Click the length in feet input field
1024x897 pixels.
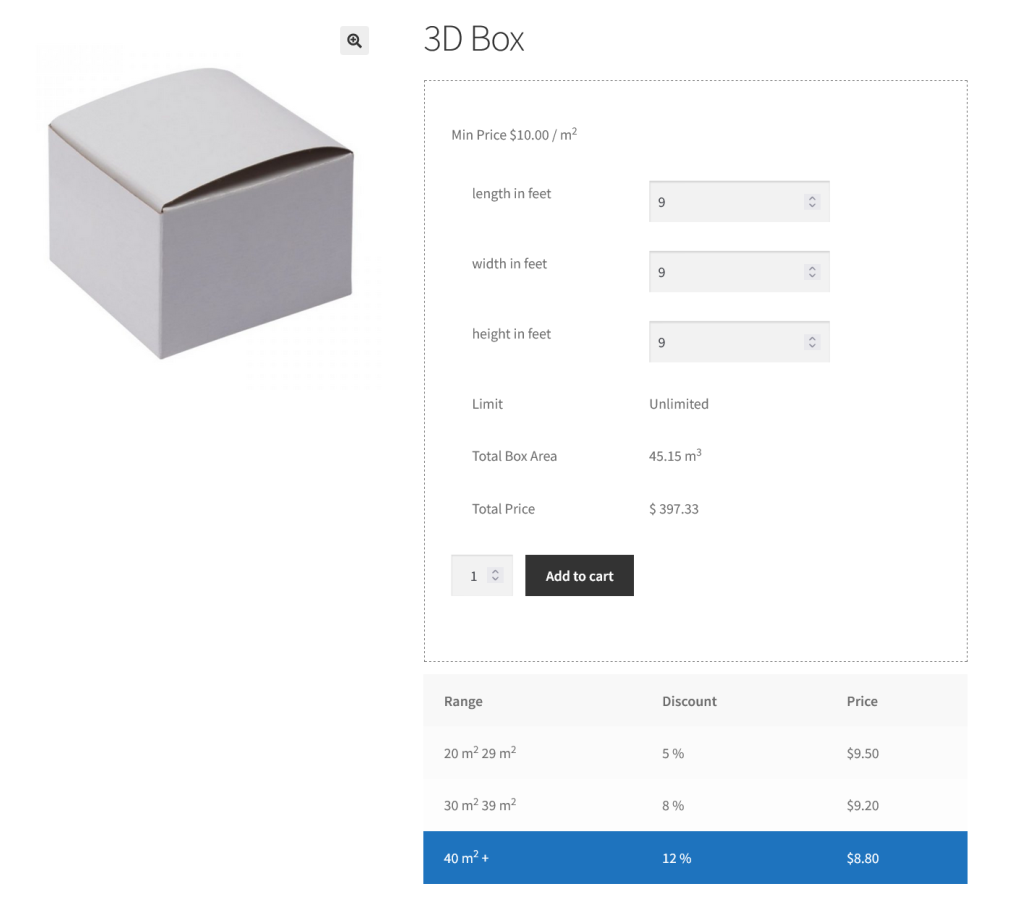[x=725, y=202]
